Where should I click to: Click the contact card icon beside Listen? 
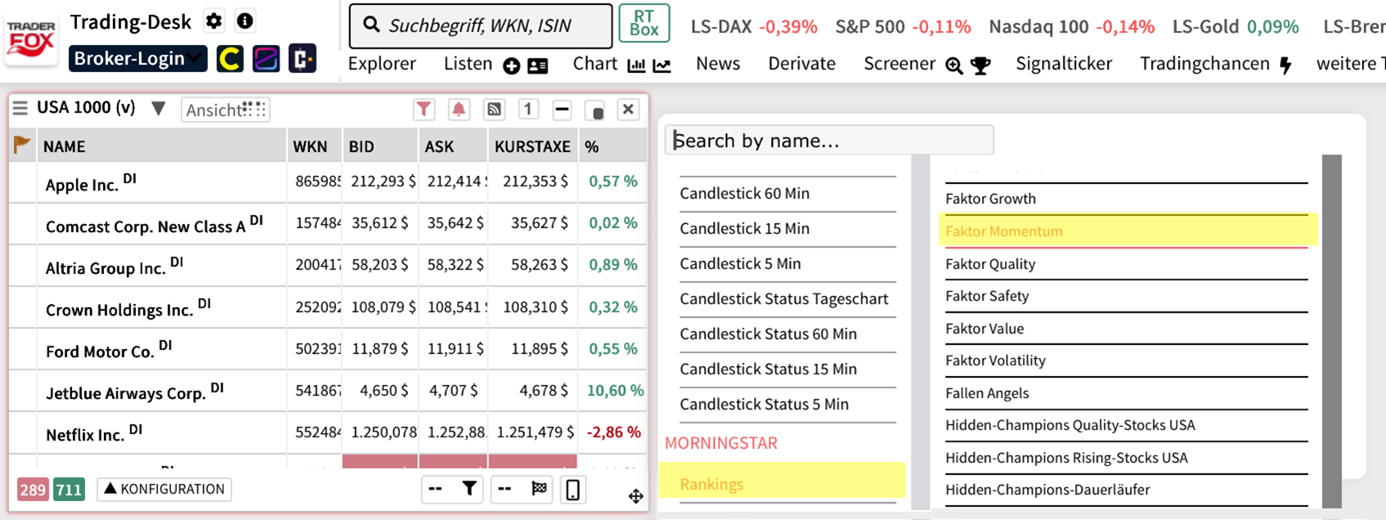538,66
